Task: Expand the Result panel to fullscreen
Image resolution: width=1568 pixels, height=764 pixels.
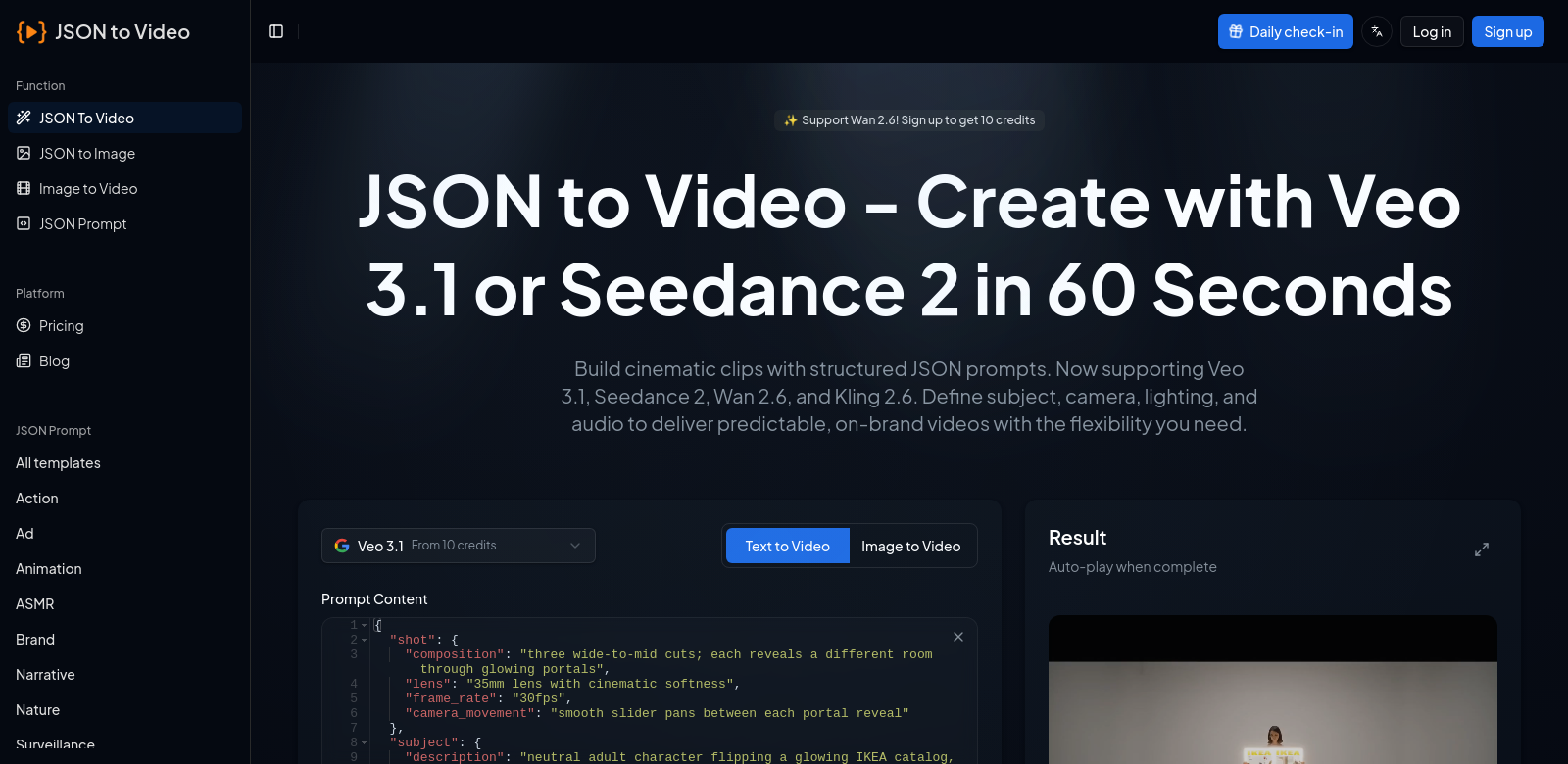Action: point(1482,549)
